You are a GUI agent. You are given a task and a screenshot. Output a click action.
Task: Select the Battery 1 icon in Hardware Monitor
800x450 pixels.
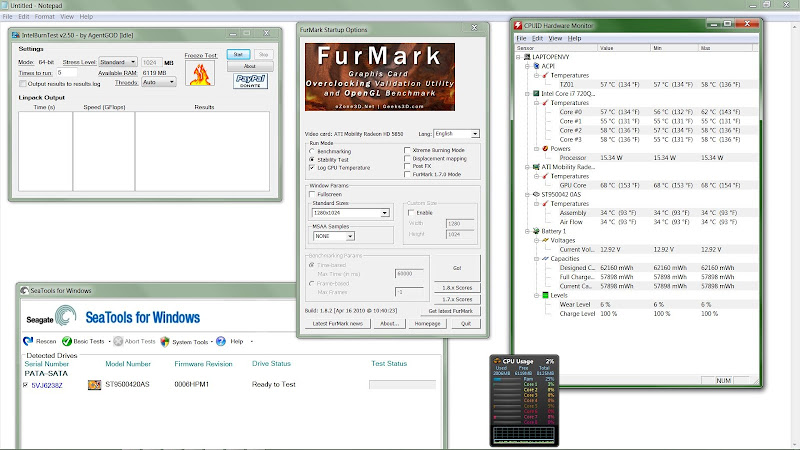(536, 231)
